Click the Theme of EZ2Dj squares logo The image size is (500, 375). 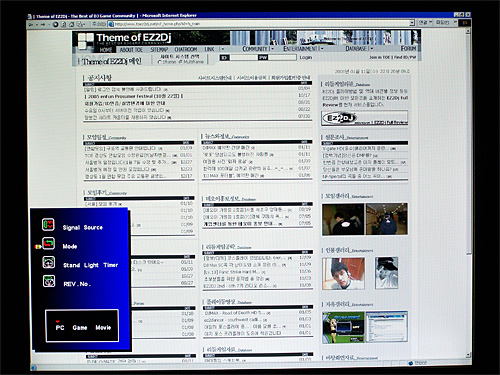(x=86, y=42)
